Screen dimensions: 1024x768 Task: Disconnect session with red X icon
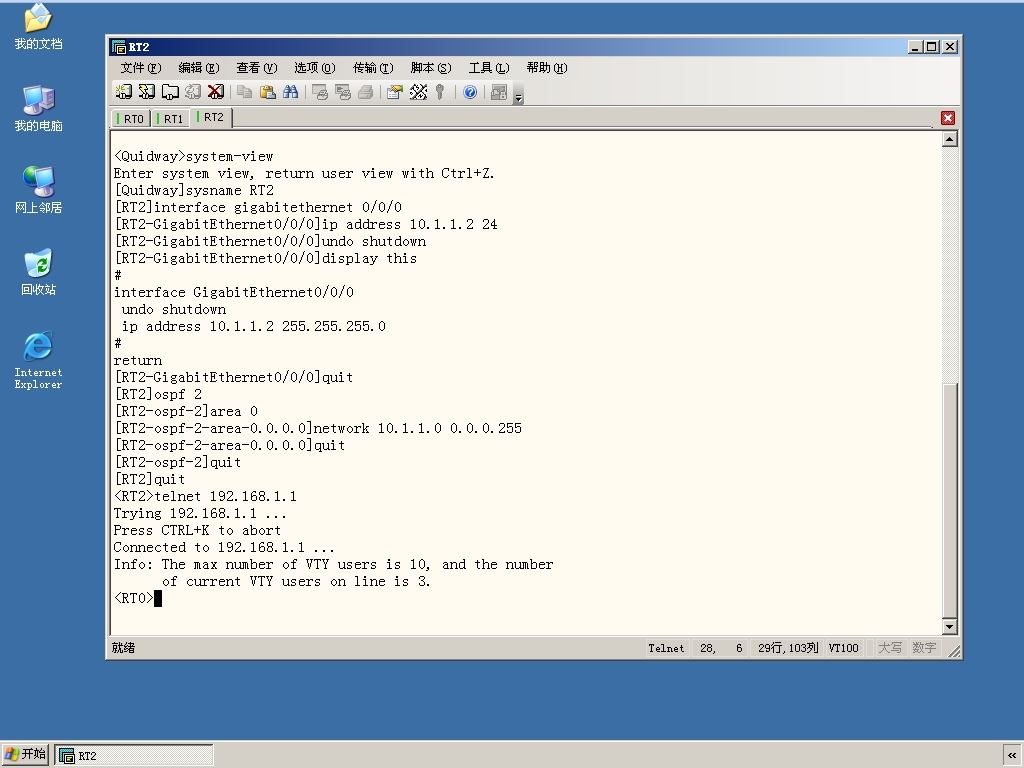[216, 92]
